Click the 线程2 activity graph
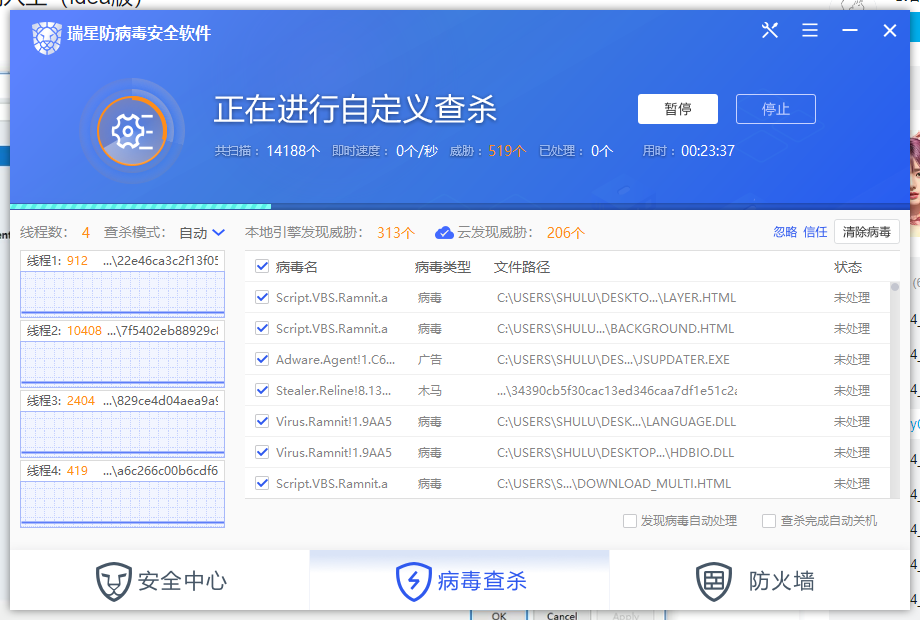This screenshot has height=620, width=920. point(123,363)
